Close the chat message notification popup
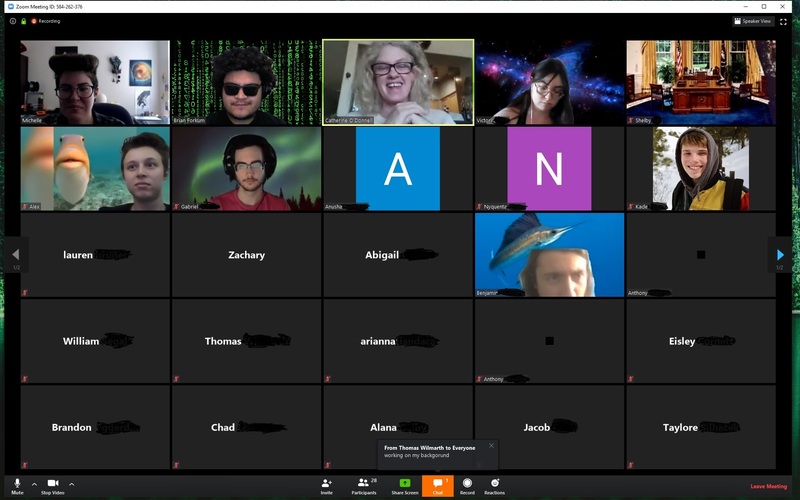 (x=491, y=445)
